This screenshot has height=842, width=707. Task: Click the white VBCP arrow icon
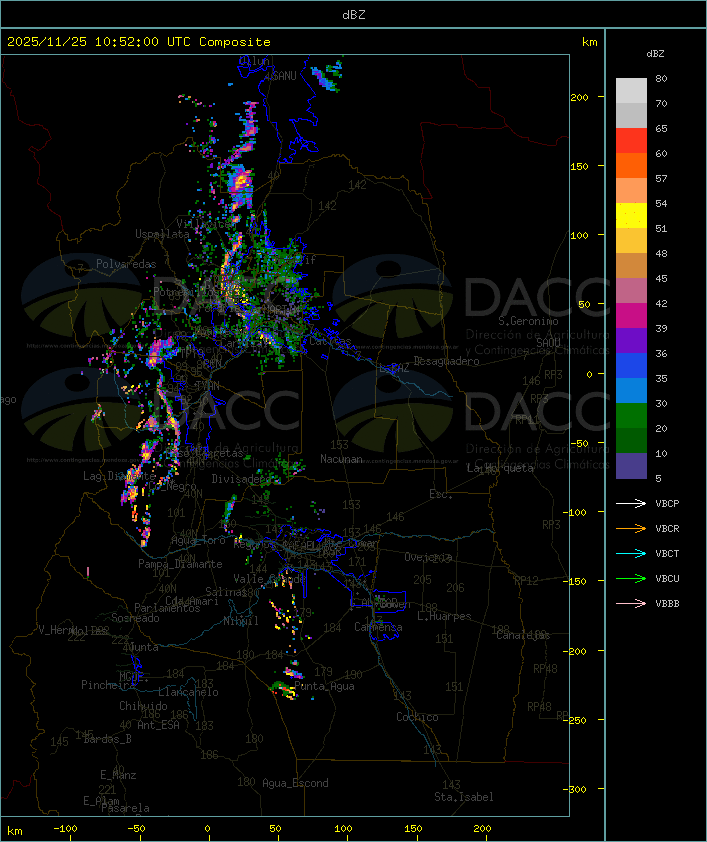click(631, 503)
